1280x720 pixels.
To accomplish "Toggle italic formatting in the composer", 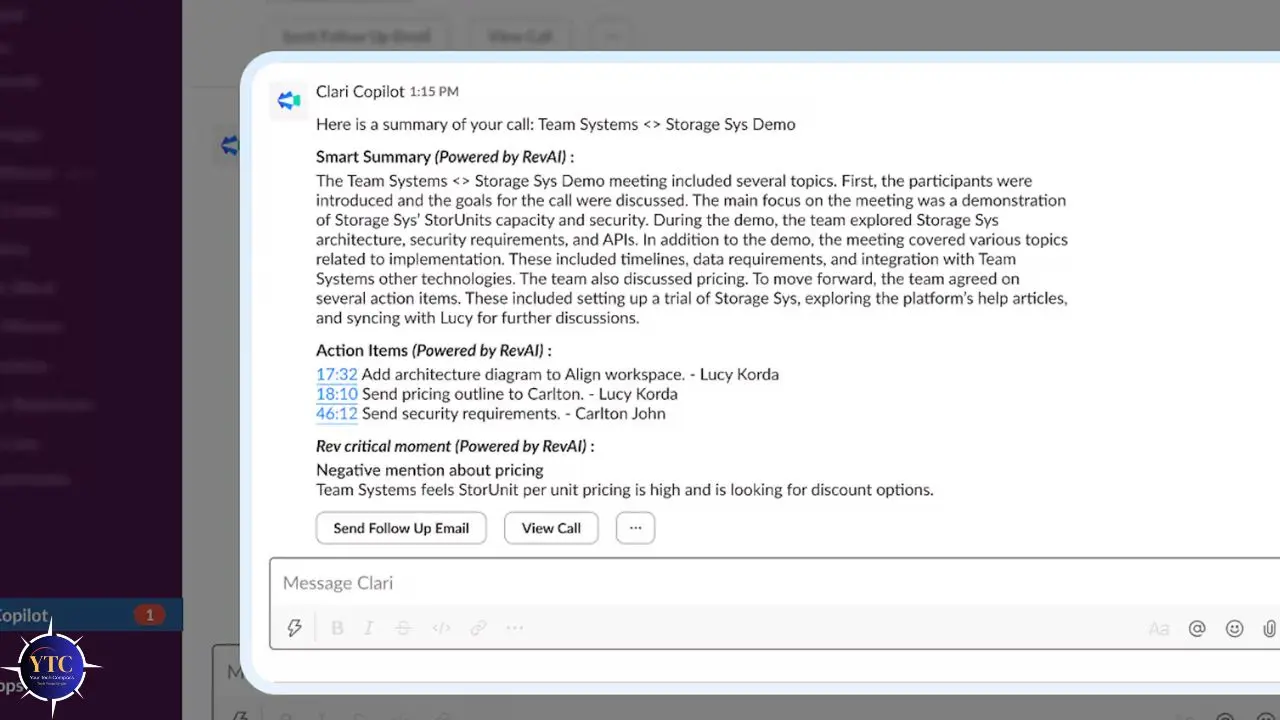I will click(x=368, y=628).
